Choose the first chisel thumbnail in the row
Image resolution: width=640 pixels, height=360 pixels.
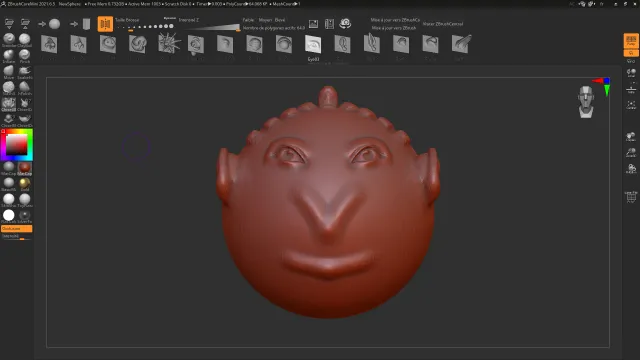pyautogui.click(x=49, y=44)
